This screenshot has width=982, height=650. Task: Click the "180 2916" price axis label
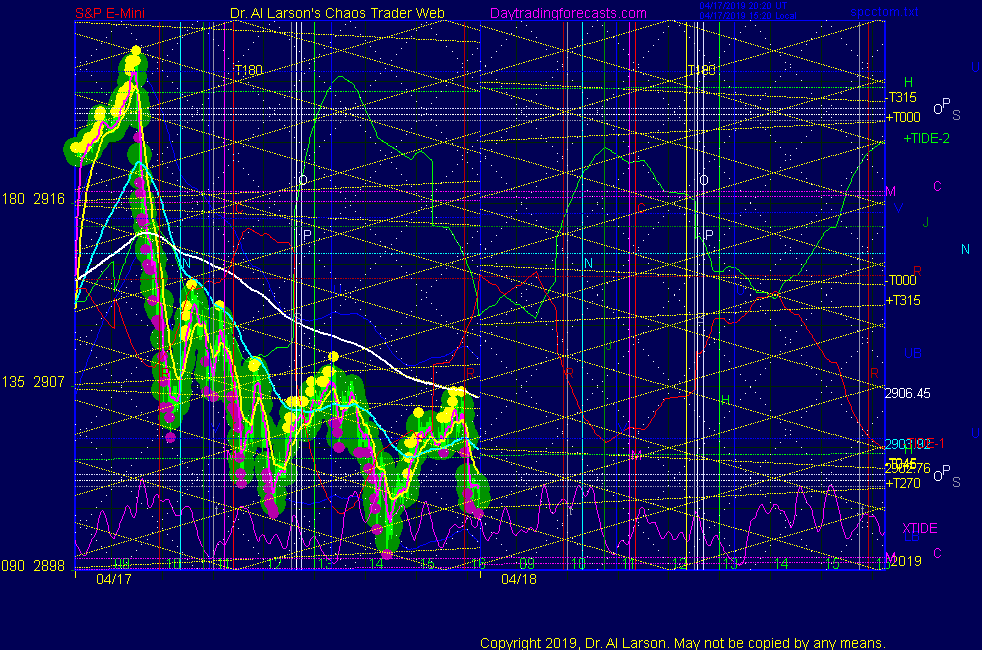click(x=33, y=199)
